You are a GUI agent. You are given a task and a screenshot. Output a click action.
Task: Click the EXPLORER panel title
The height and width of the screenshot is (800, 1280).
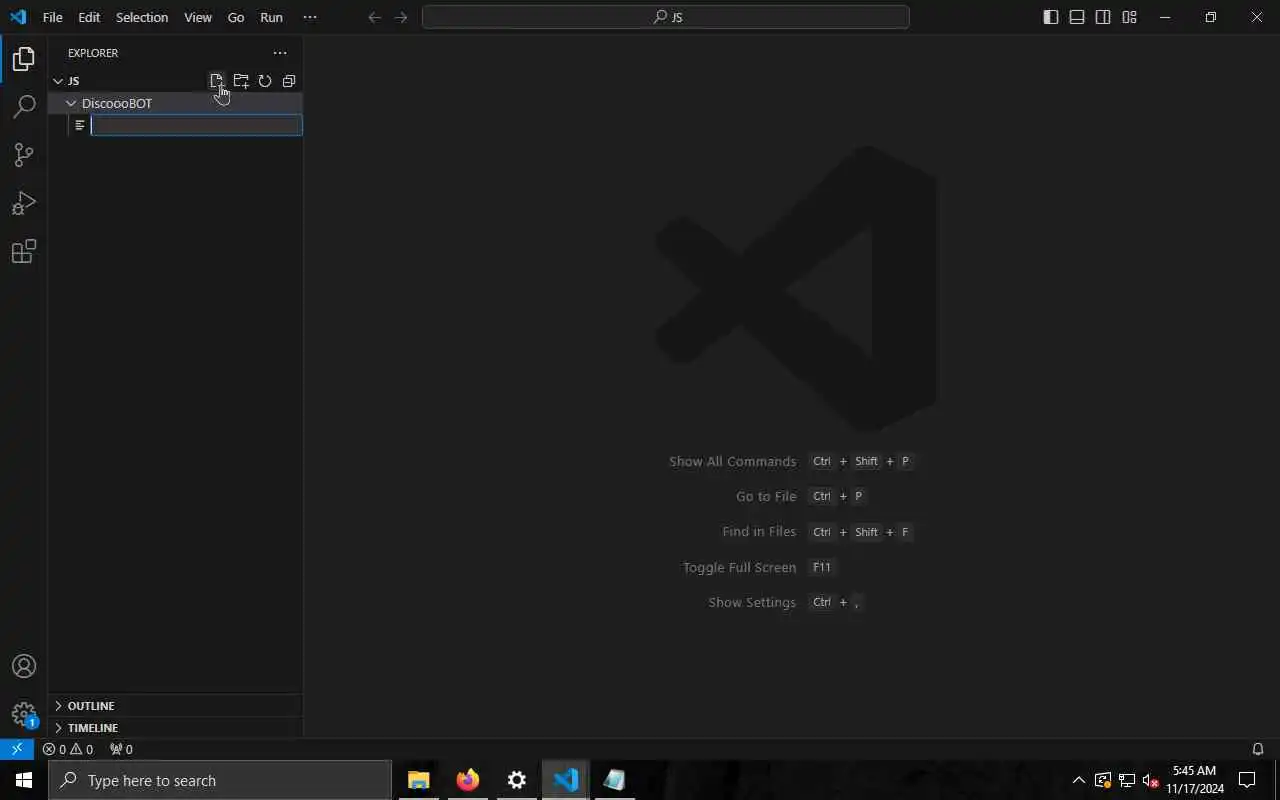tap(93, 53)
